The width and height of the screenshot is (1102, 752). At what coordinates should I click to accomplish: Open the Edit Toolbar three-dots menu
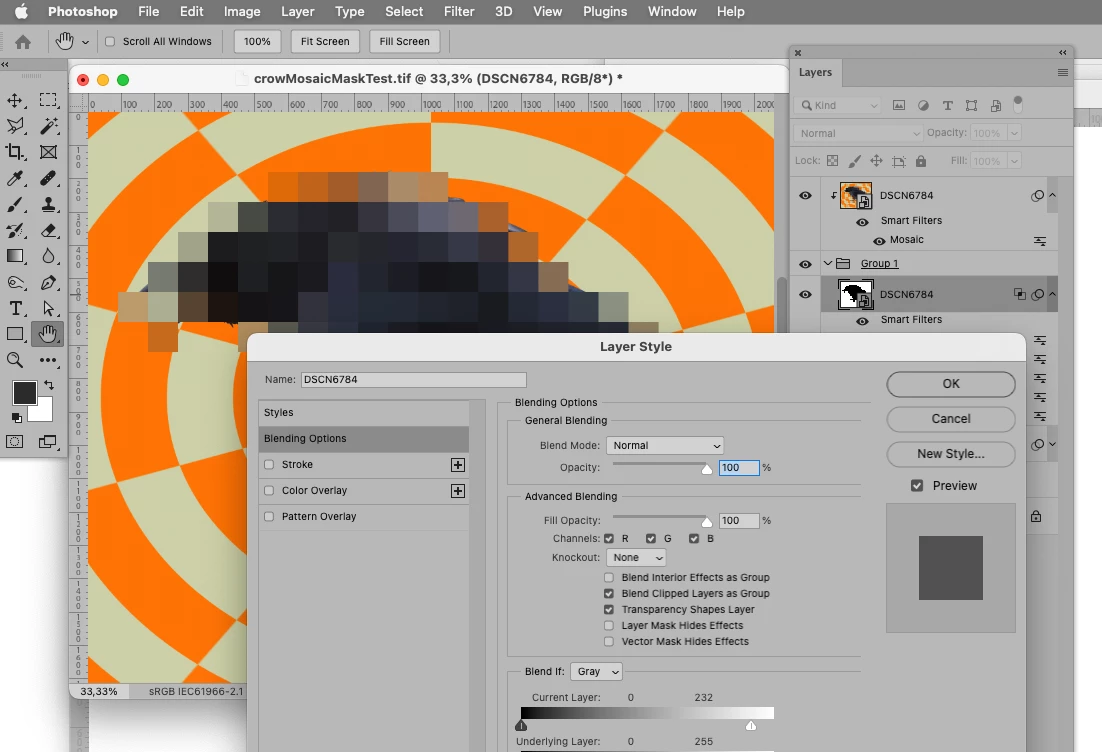pyautogui.click(x=48, y=361)
